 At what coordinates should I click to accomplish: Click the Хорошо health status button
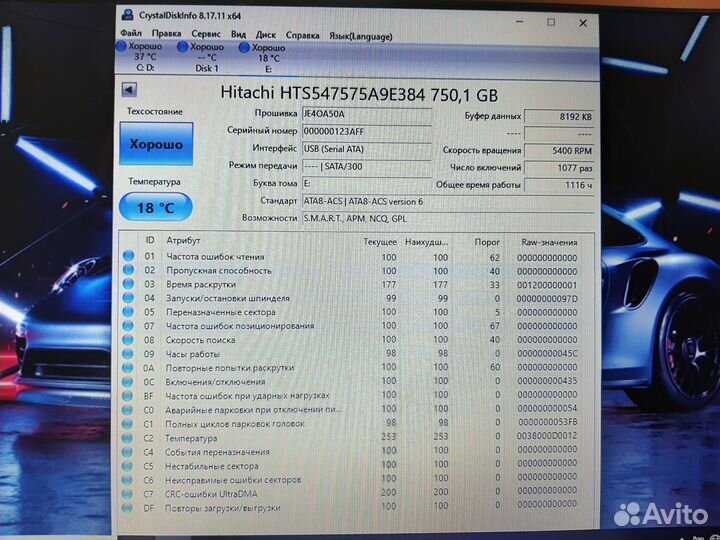click(156, 144)
